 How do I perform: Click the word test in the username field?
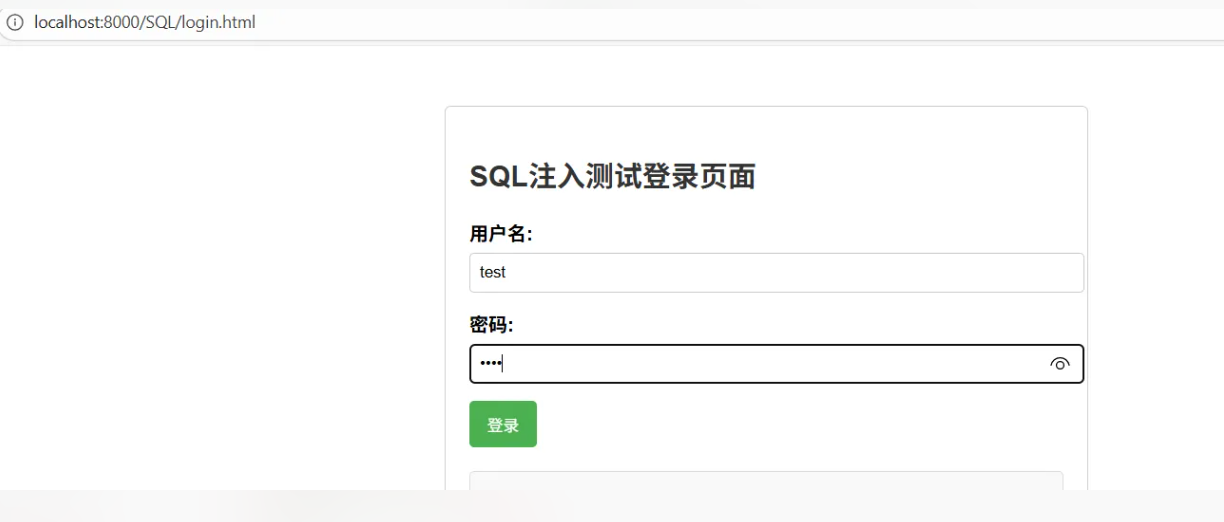(x=493, y=272)
